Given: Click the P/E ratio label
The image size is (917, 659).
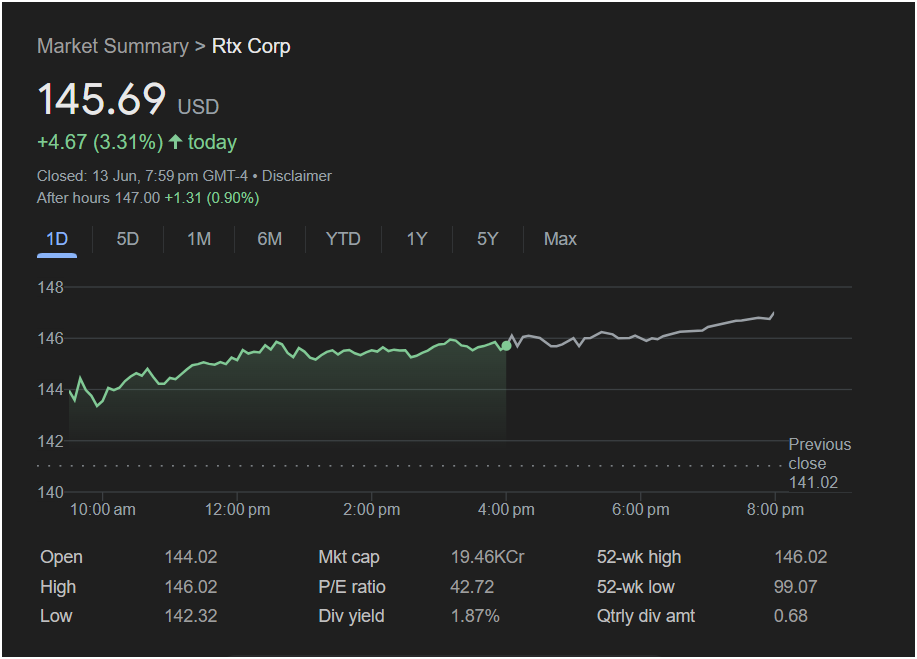Looking at the screenshot, I should pyautogui.click(x=351, y=586).
